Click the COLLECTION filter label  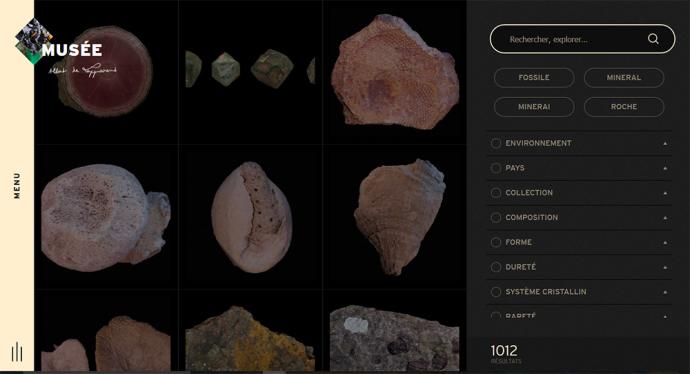[x=529, y=193]
